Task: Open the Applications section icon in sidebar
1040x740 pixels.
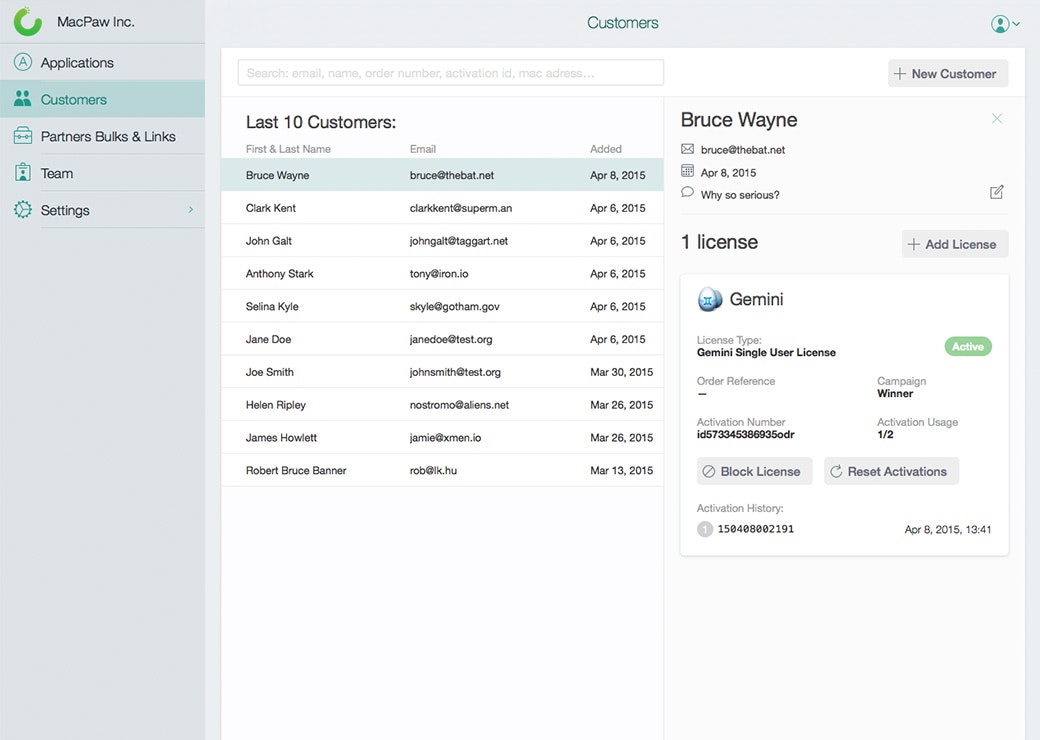Action: [x=21, y=60]
